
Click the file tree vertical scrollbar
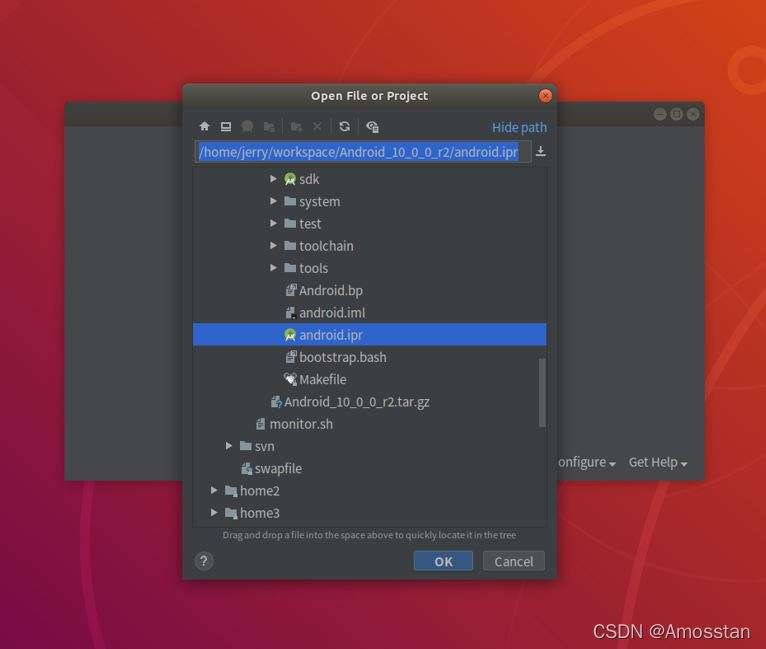point(542,393)
